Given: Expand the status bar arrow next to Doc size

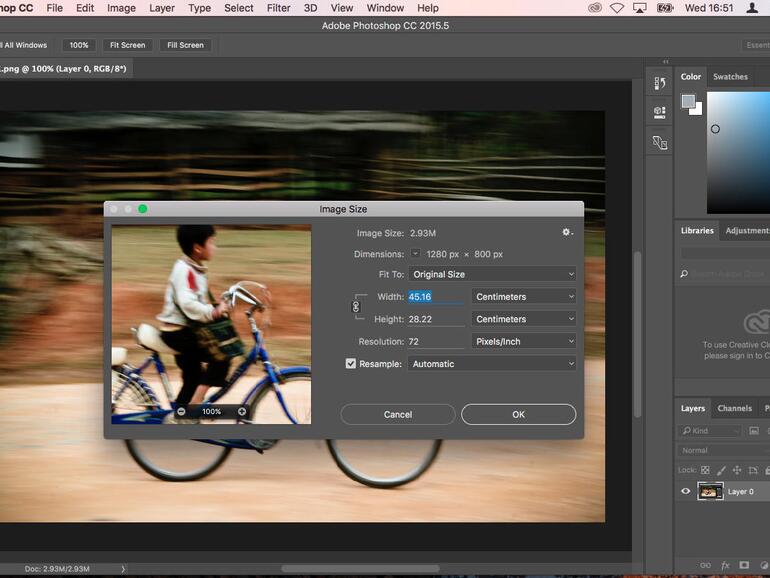Looking at the screenshot, I should (123, 569).
